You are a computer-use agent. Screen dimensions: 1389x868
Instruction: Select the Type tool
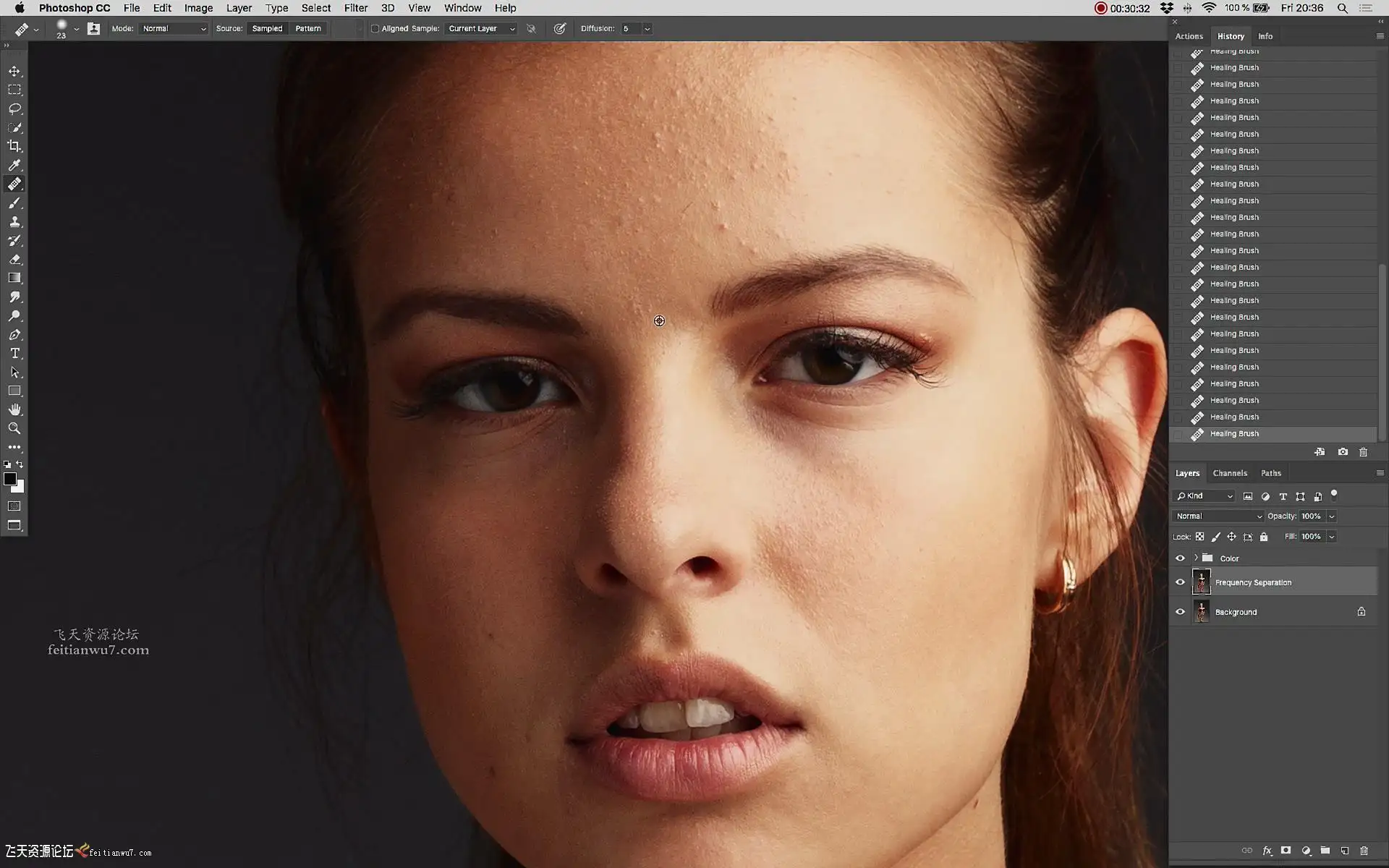pos(14,353)
